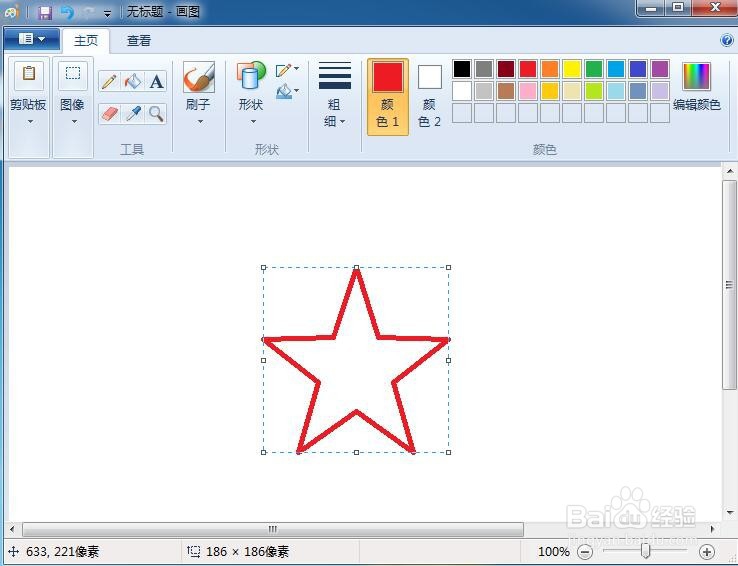Viewport: 738px width, 566px height.
Task: Click the Select rectangle icon under Image
Action: pyautogui.click(x=72, y=75)
